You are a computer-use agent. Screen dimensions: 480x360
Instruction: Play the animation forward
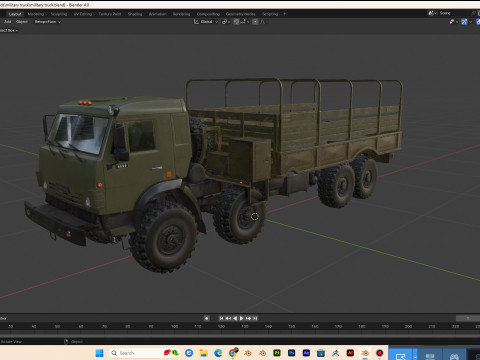[242, 318]
